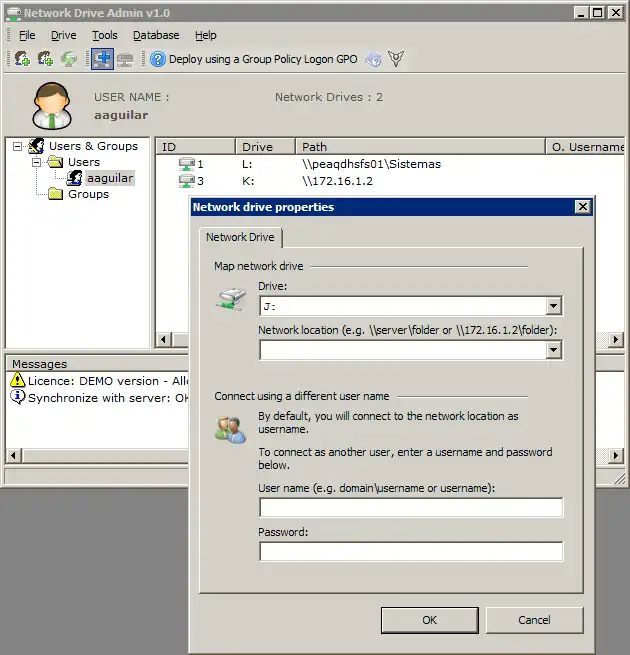Viewport: 630px width, 655px height.
Task: Click the fox head logo icon
Action: 396,59
